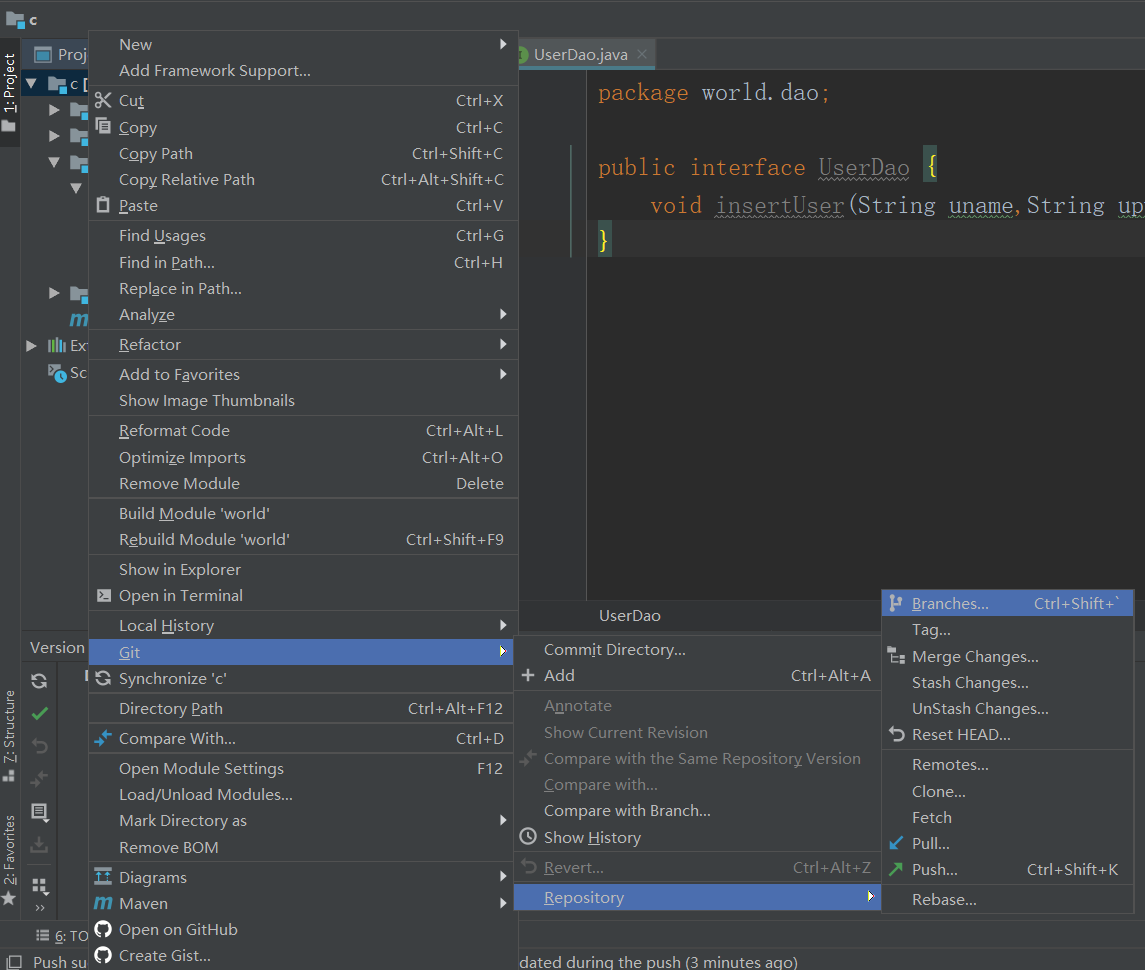Click the Branches fork icon
This screenshot has width=1145, height=970.
click(x=896, y=603)
